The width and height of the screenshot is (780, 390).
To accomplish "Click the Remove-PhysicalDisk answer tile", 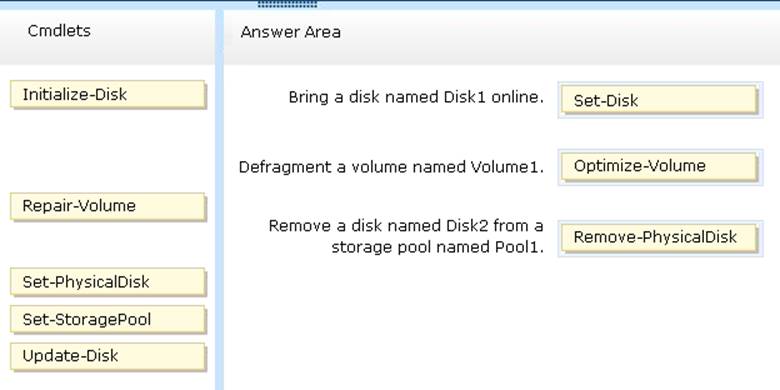I will (660, 238).
